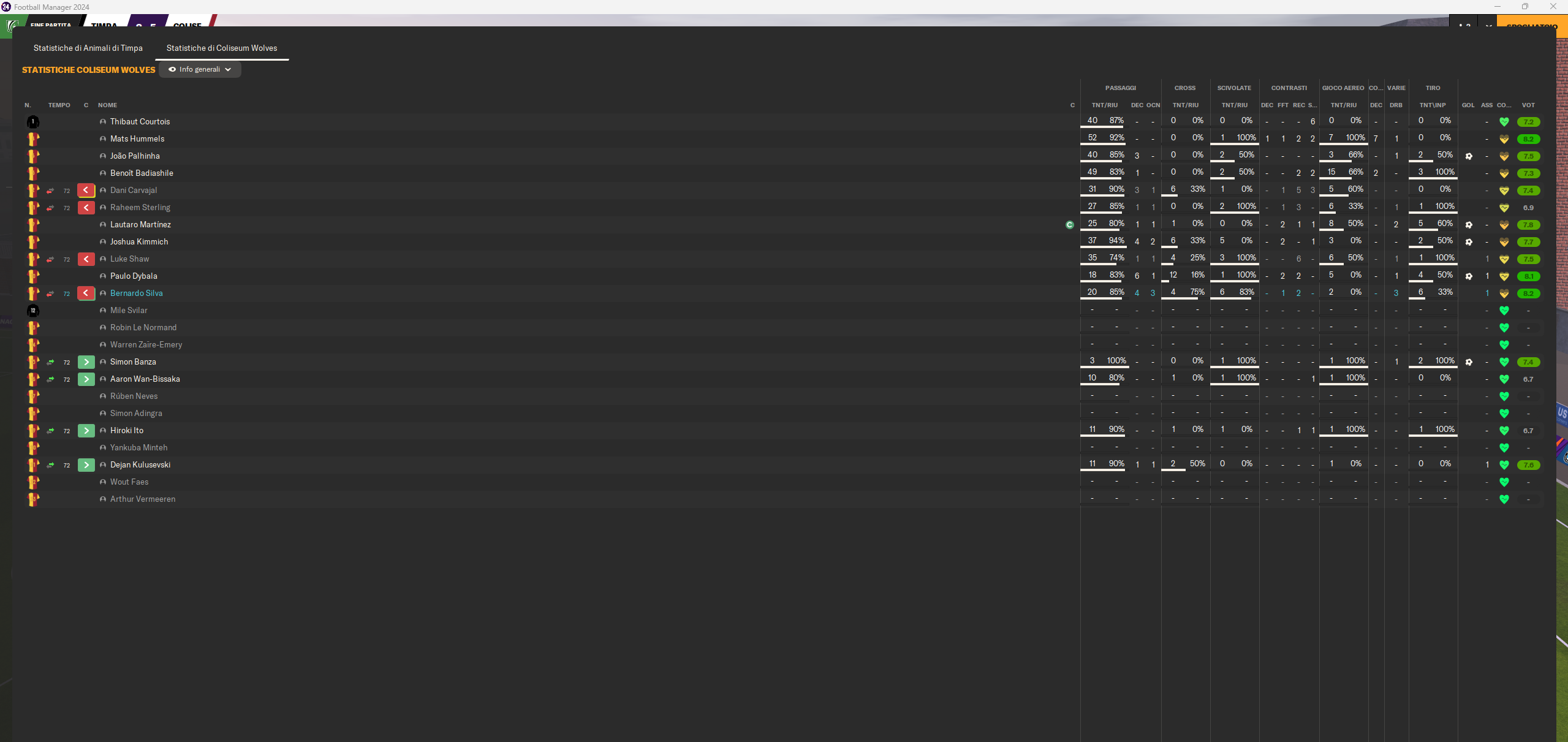
Task: Click Hiroki Ito green substituted-on arrow
Action: [86, 431]
